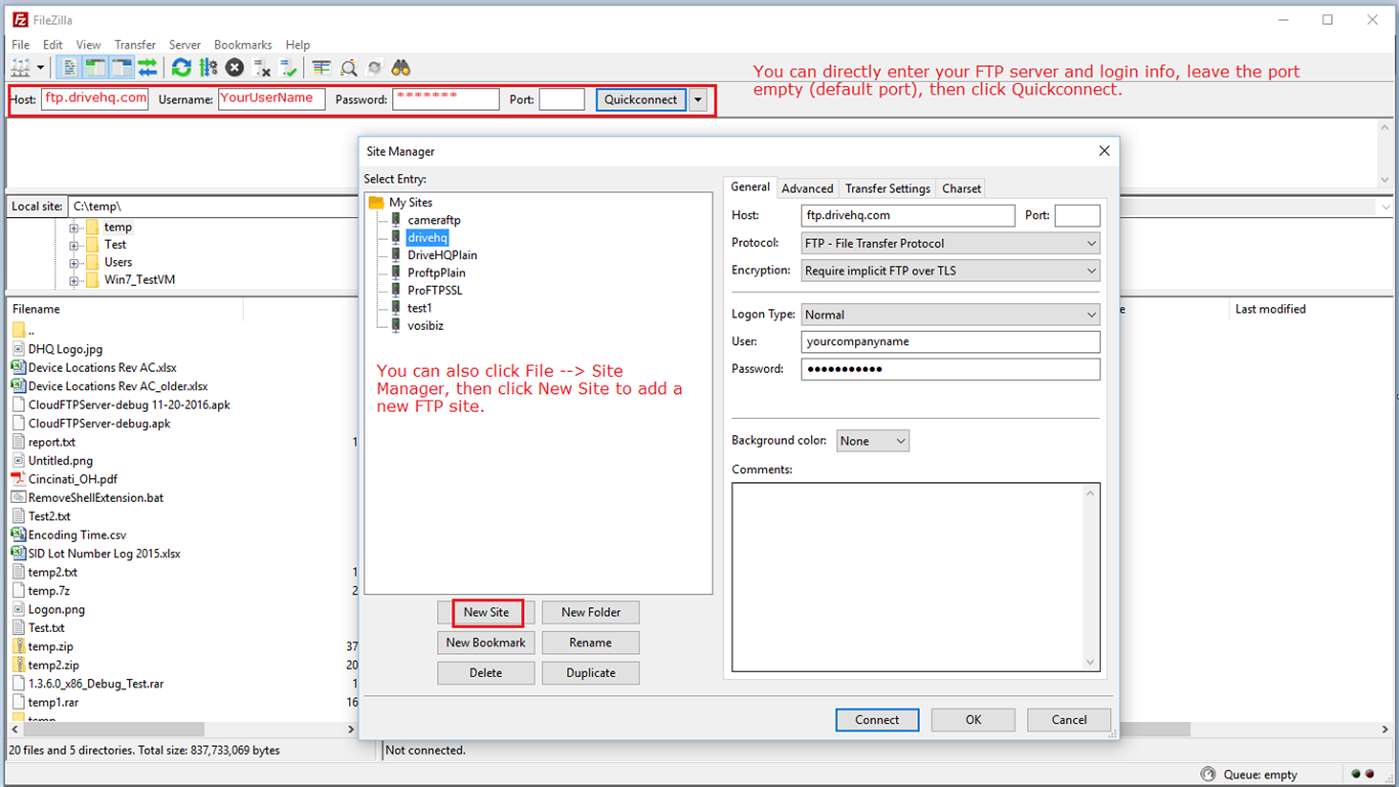Click the temp.zip archive icon
The image size is (1399, 787).
coord(18,646)
